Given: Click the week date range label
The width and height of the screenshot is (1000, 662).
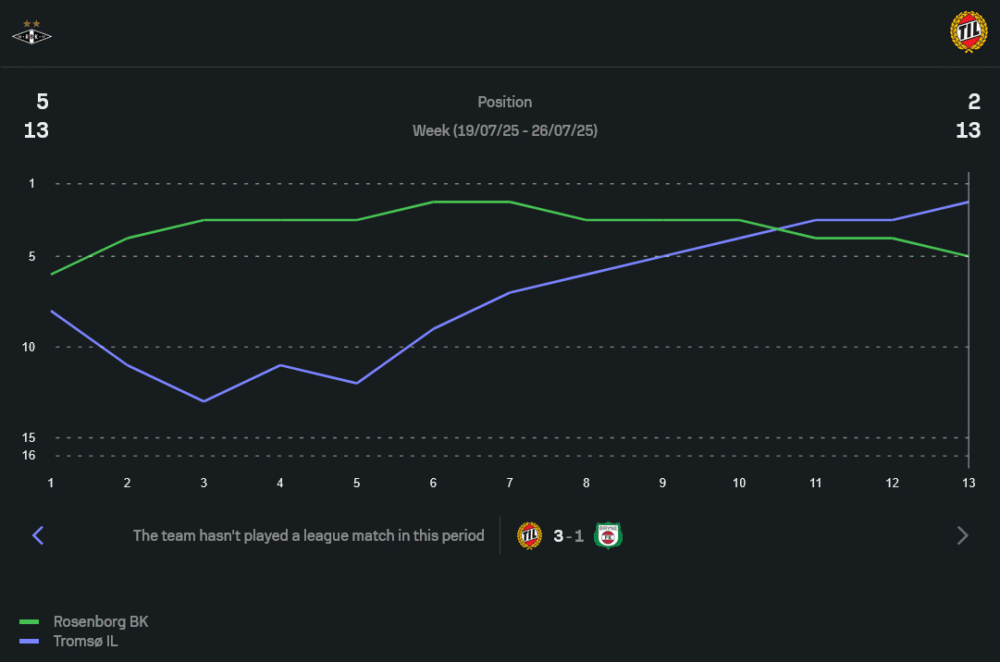Looking at the screenshot, I should [504, 131].
